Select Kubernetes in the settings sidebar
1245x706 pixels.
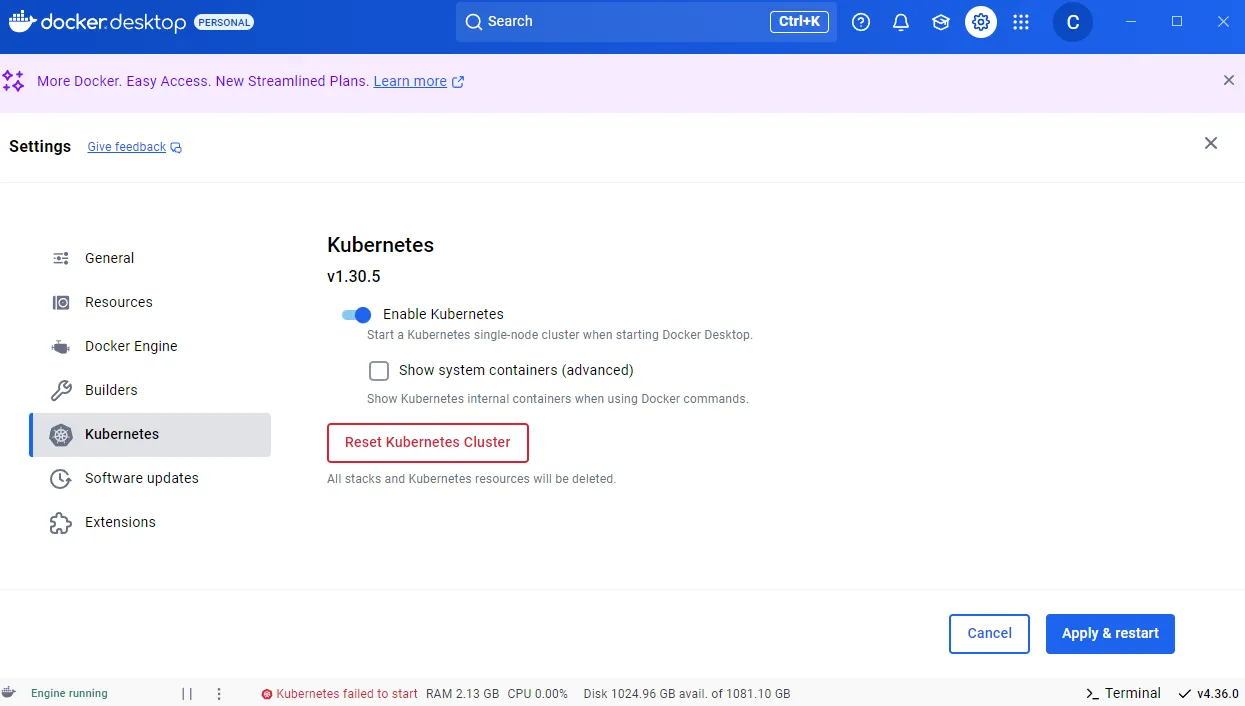(150, 434)
